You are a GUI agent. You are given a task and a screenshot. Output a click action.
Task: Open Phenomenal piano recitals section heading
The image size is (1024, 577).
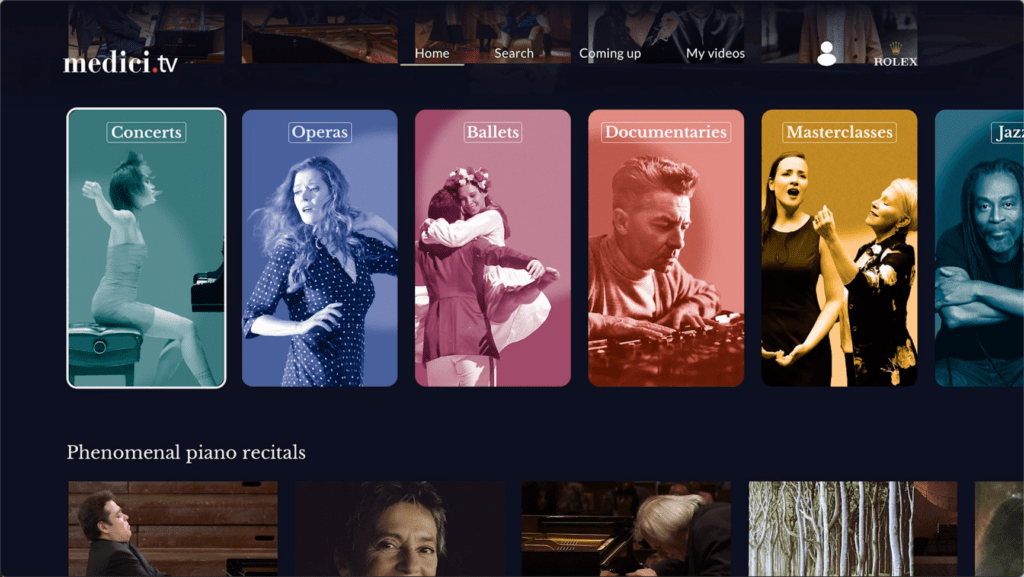(x=186, y=452)
